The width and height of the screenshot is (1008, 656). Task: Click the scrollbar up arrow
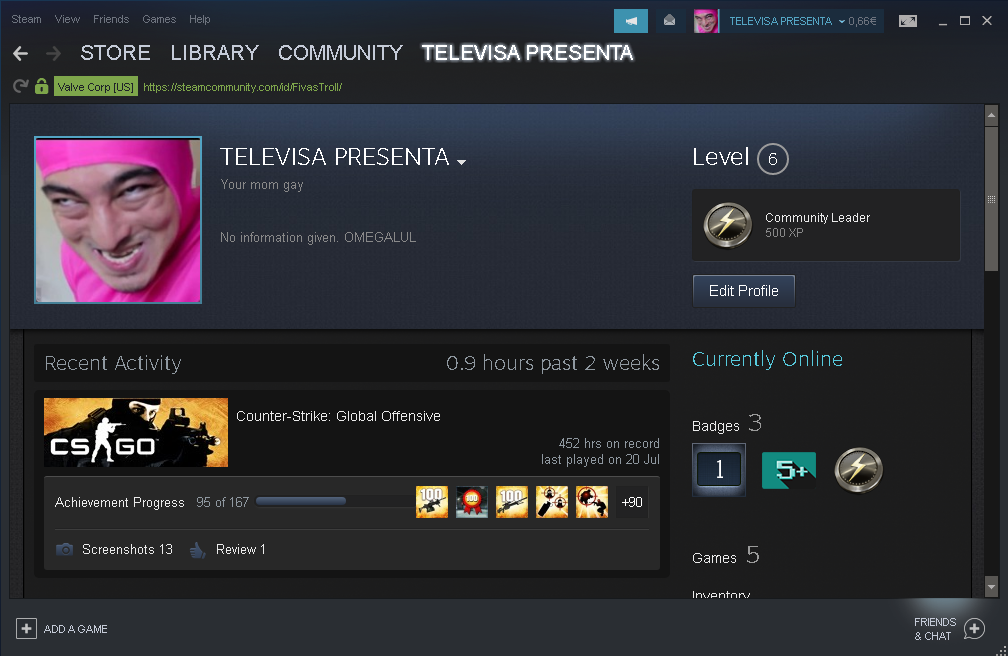click(991, 115)
